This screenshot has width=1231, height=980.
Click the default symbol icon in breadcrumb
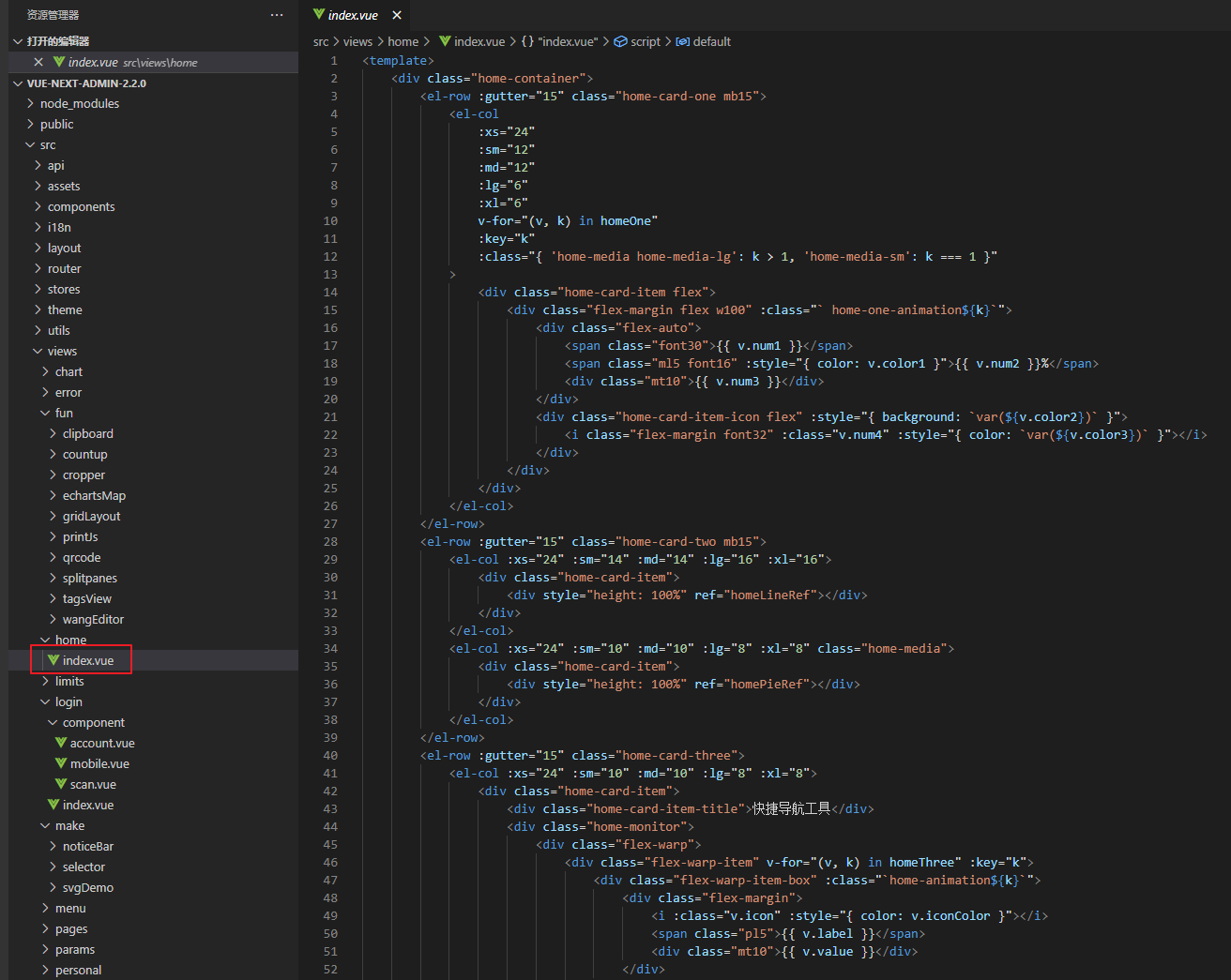[682, 41]
